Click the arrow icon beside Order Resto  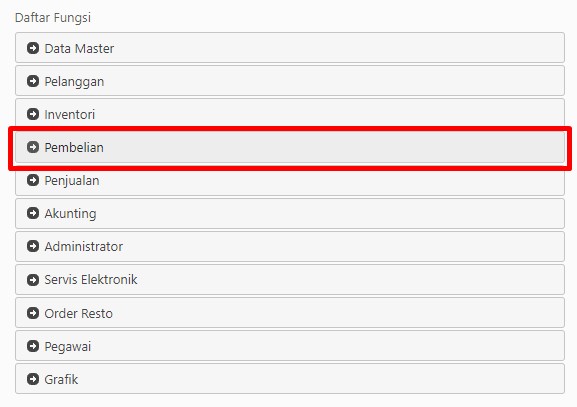pyautogui.click(x=33, y=313)
